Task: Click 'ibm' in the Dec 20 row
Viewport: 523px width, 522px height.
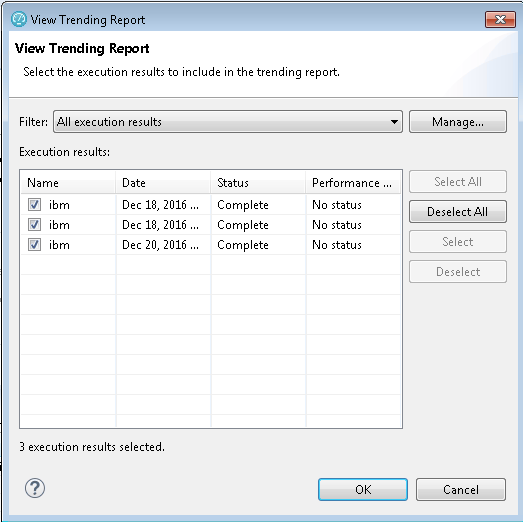Action: coord(59,245)
